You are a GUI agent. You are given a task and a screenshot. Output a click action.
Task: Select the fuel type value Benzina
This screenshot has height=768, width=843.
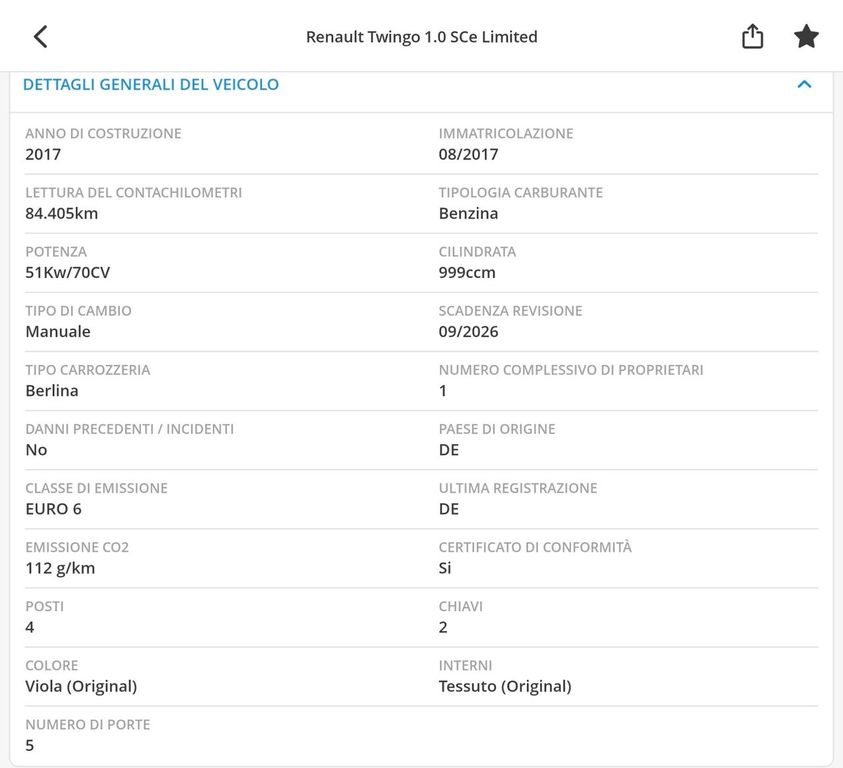(x=468, y=214)
